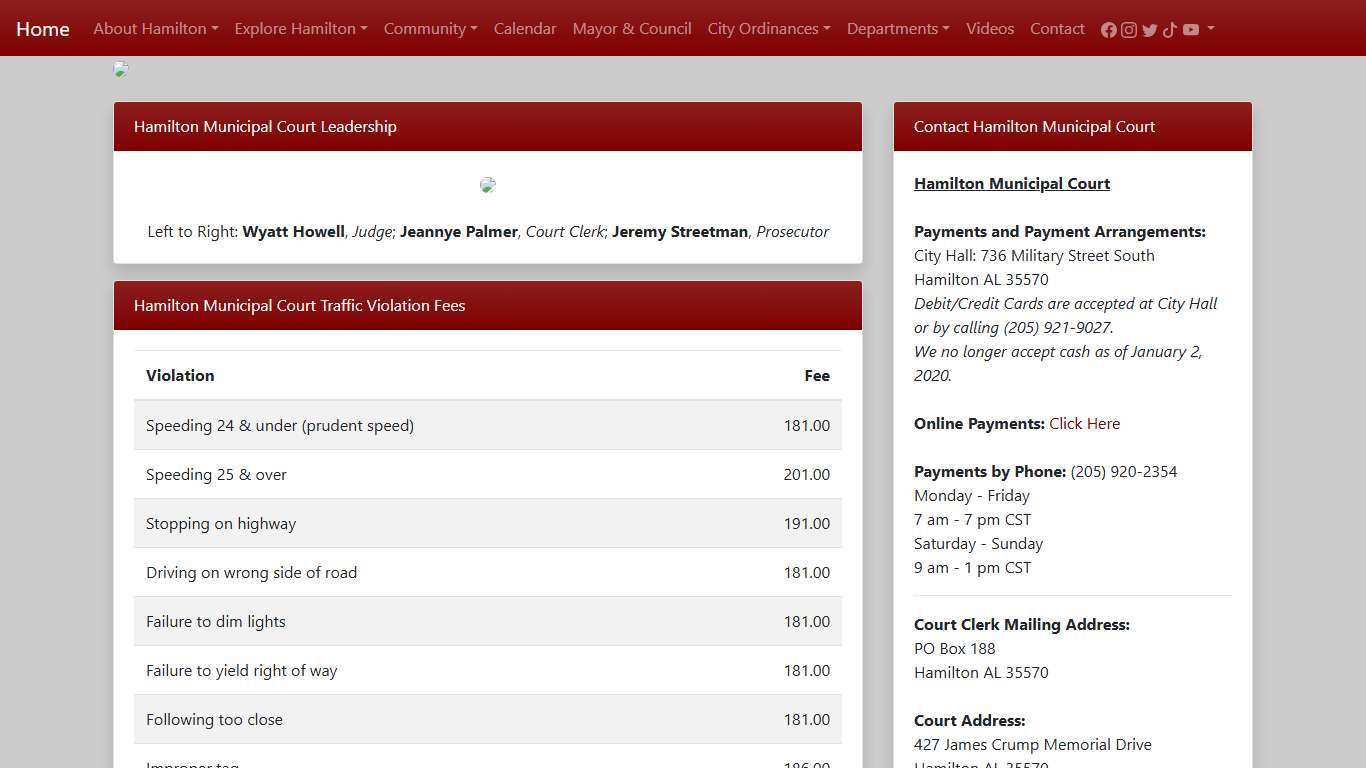Open the Instagram icon link
This screenshot has height=768, width=1366.
(1129, 30)
